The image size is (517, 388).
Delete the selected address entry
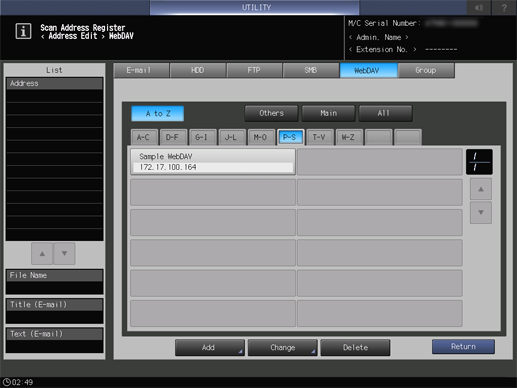[x=355, y=348]
